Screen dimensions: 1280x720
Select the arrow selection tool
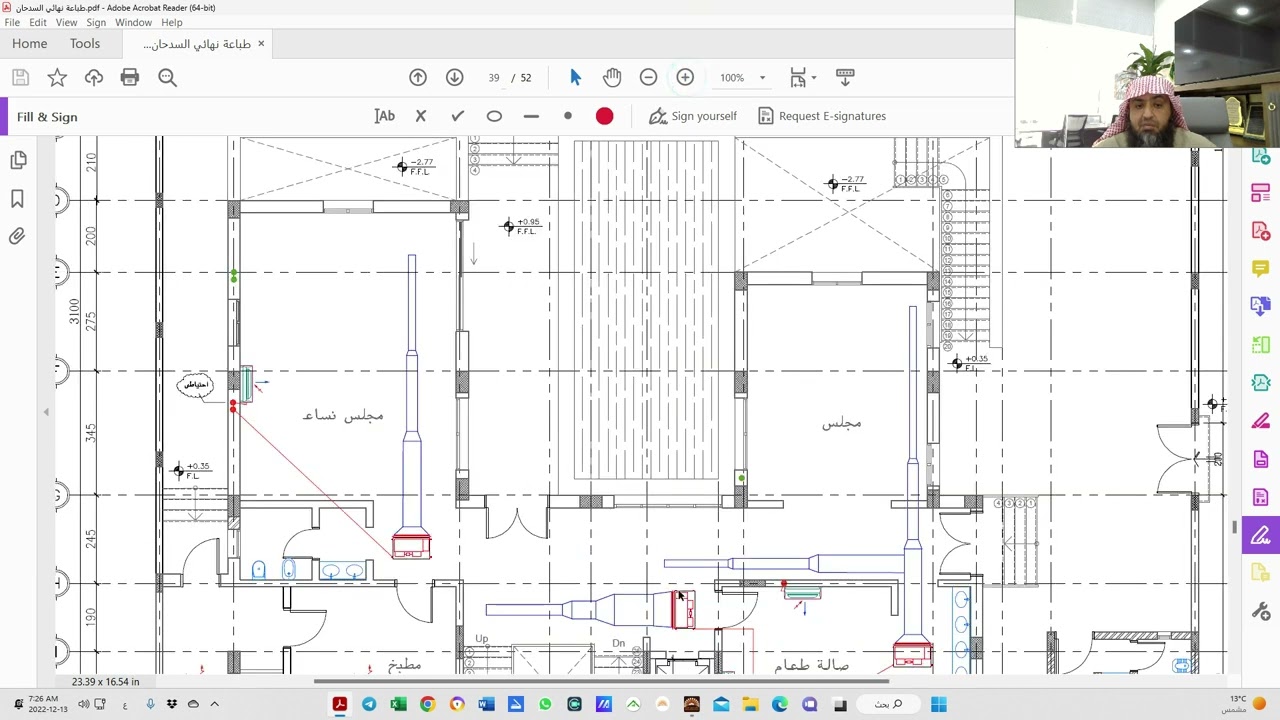tap(575, 77)
